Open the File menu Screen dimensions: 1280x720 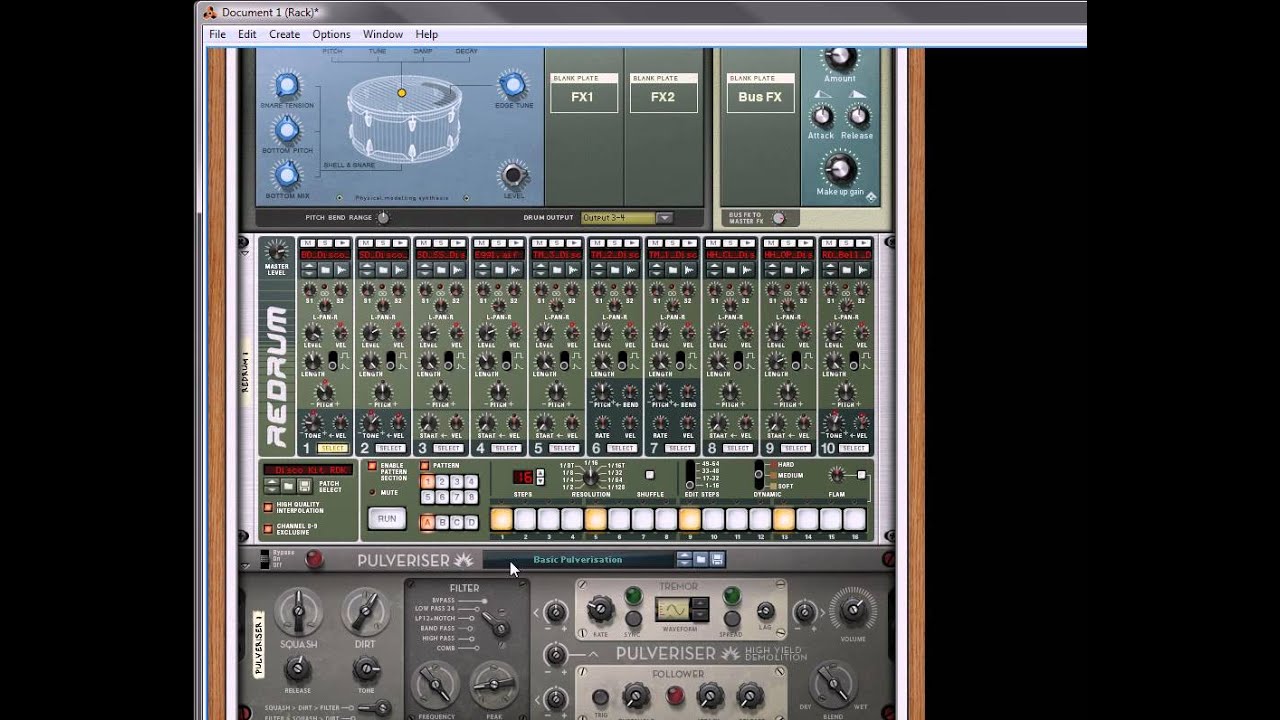click(x=217, y=34)
